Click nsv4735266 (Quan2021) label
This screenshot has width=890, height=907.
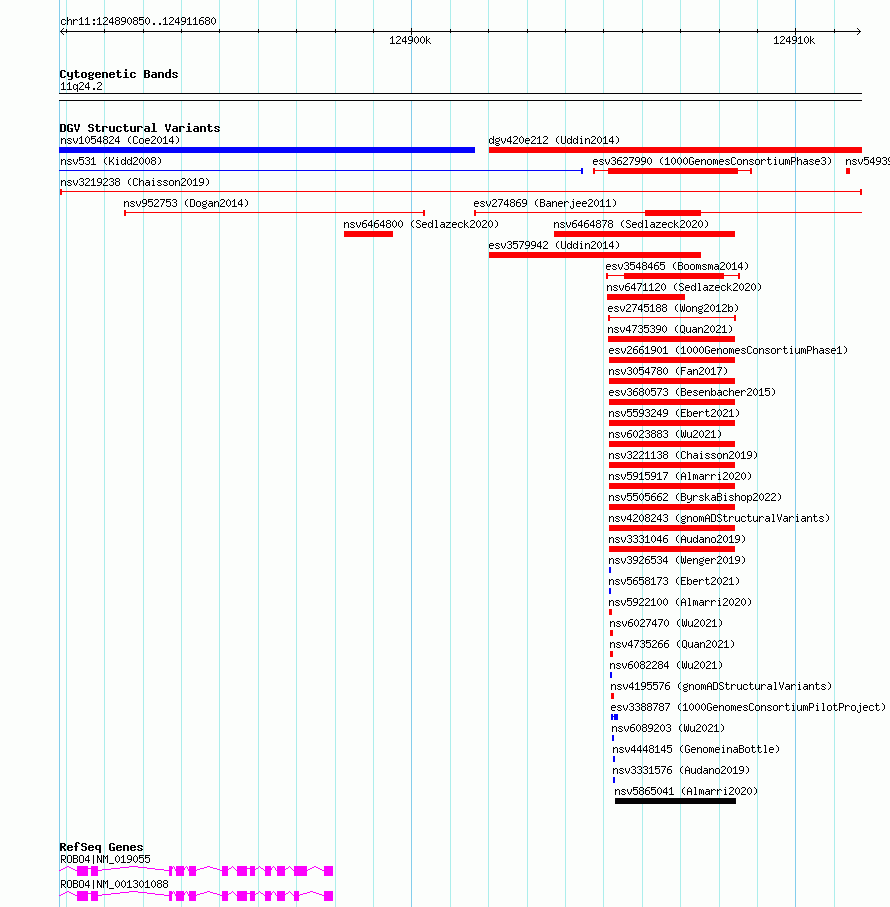click(672, 644)
